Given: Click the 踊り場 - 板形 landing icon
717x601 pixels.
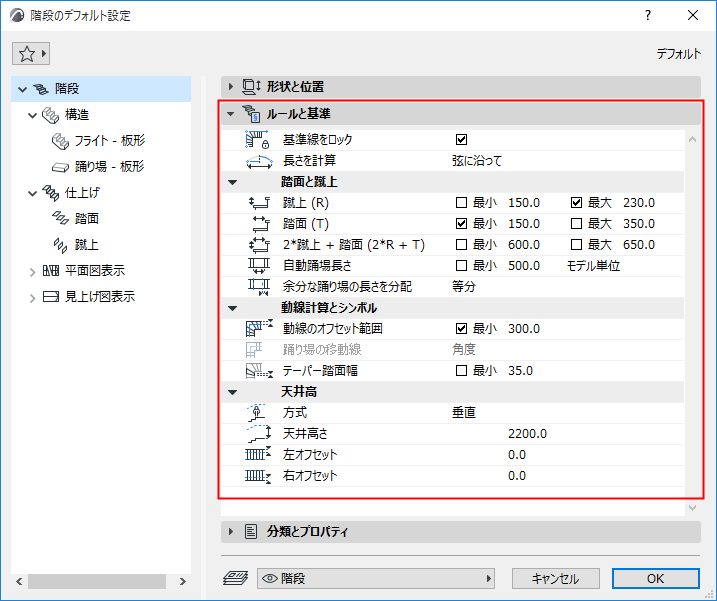Looking at the screenshot, I should pos(60,167).
